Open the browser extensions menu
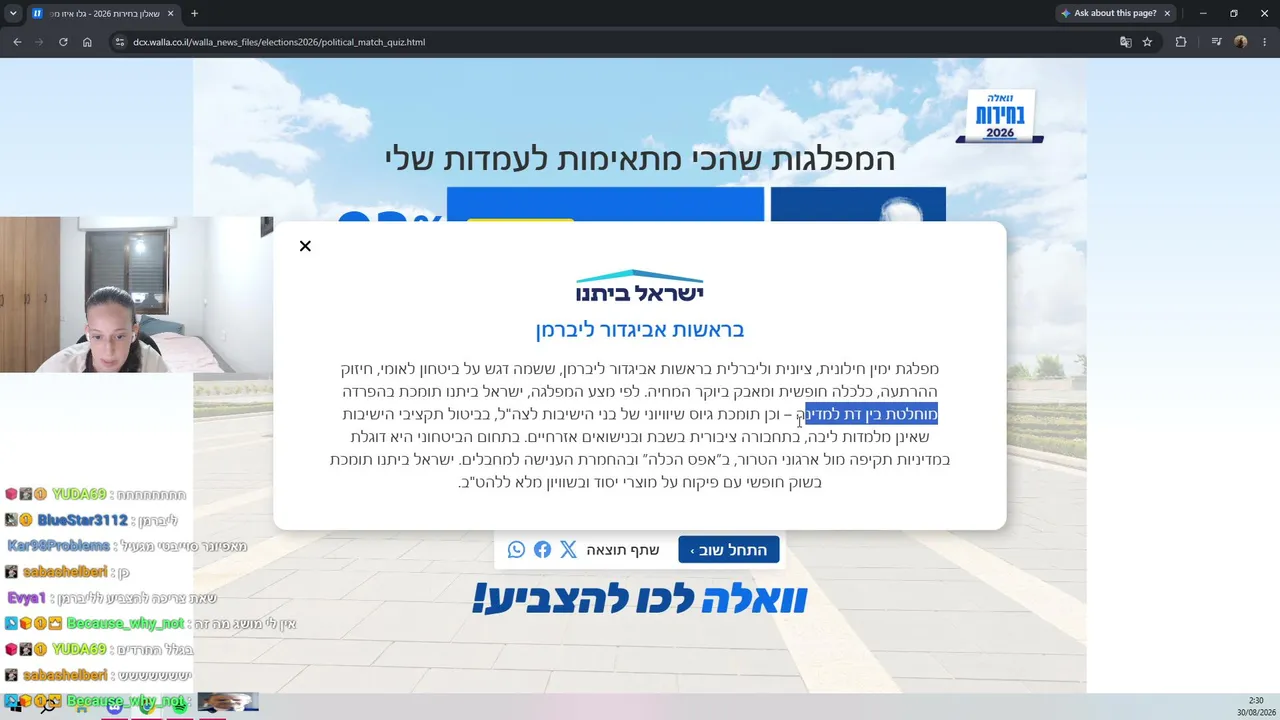This screenshot has height=720, width=1280. click(x=1181, y=42)
